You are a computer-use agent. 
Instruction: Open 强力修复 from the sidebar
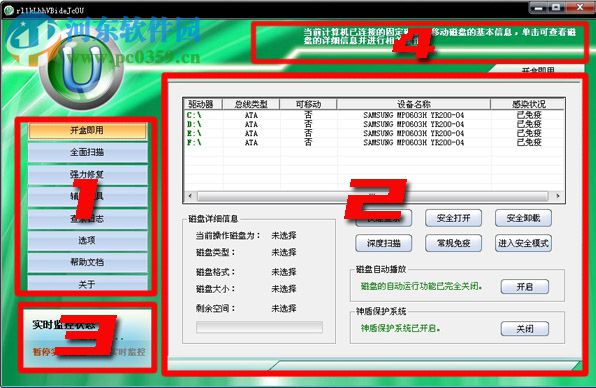coord(87,174)
